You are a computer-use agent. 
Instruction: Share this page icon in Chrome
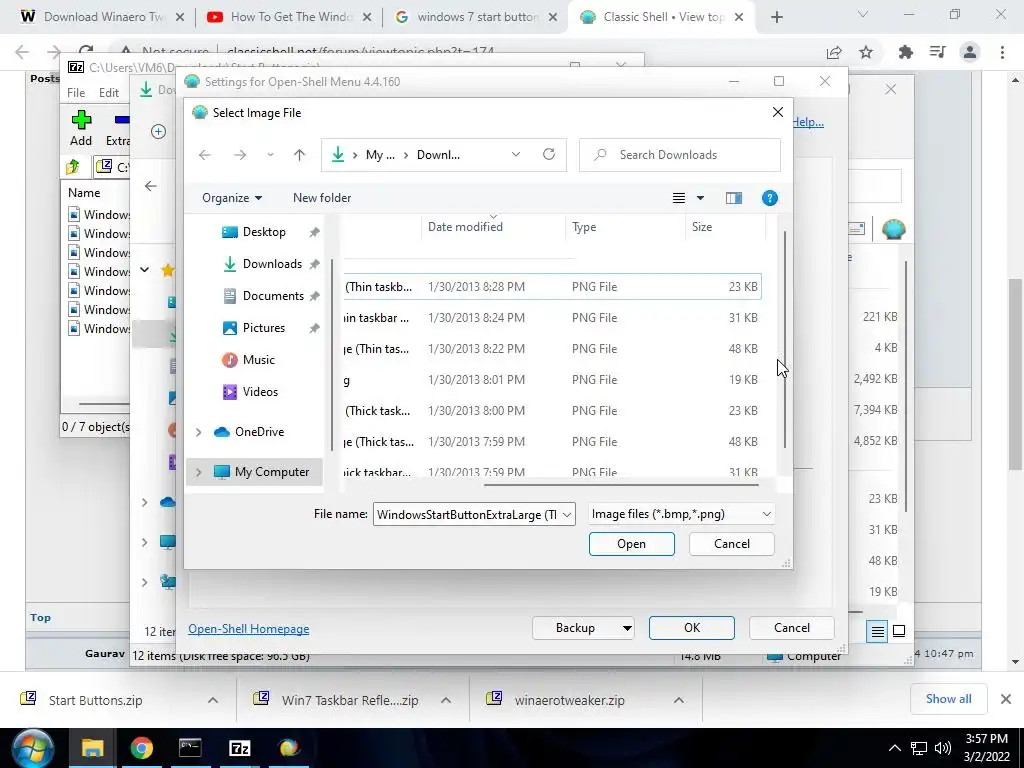tap(834, 52)
